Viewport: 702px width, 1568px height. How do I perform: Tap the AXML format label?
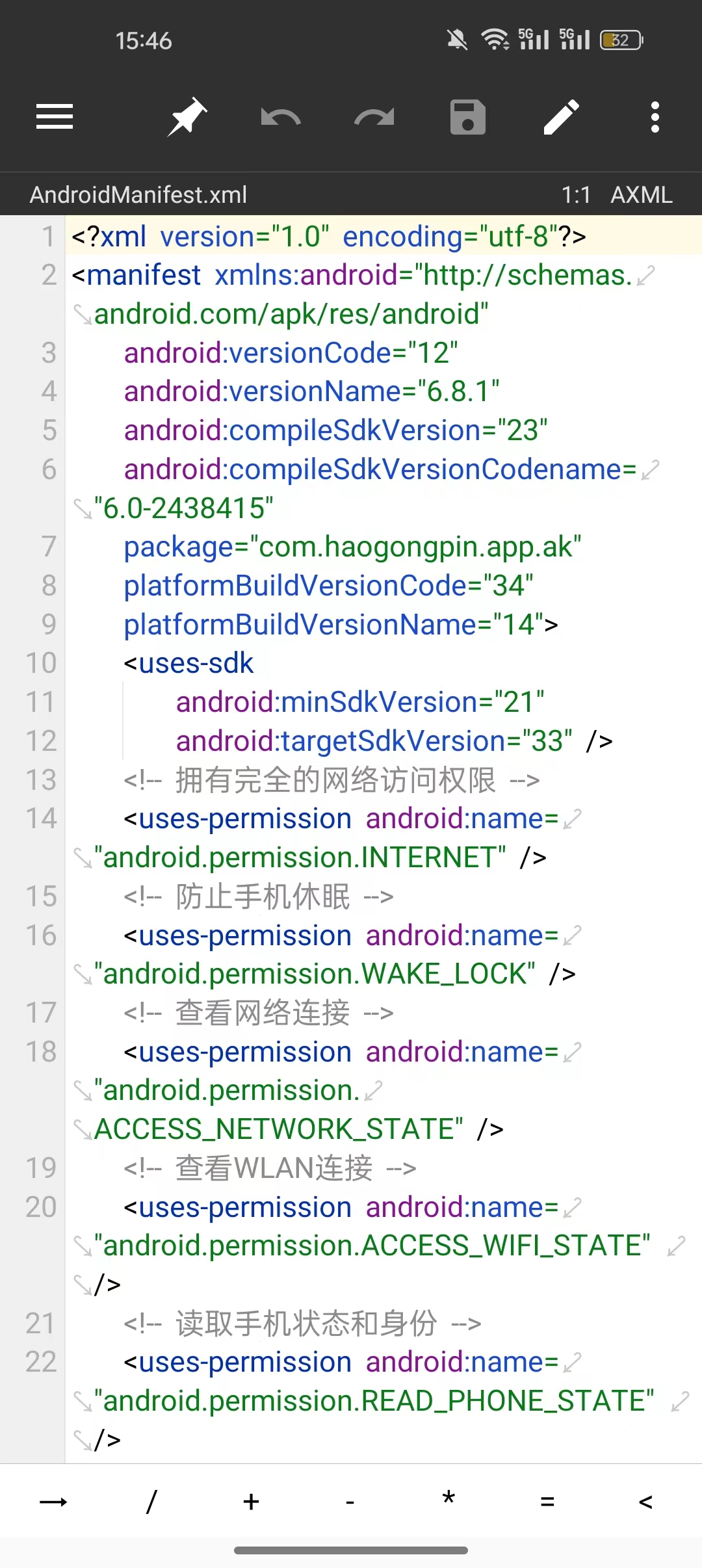tap(642, 194)
